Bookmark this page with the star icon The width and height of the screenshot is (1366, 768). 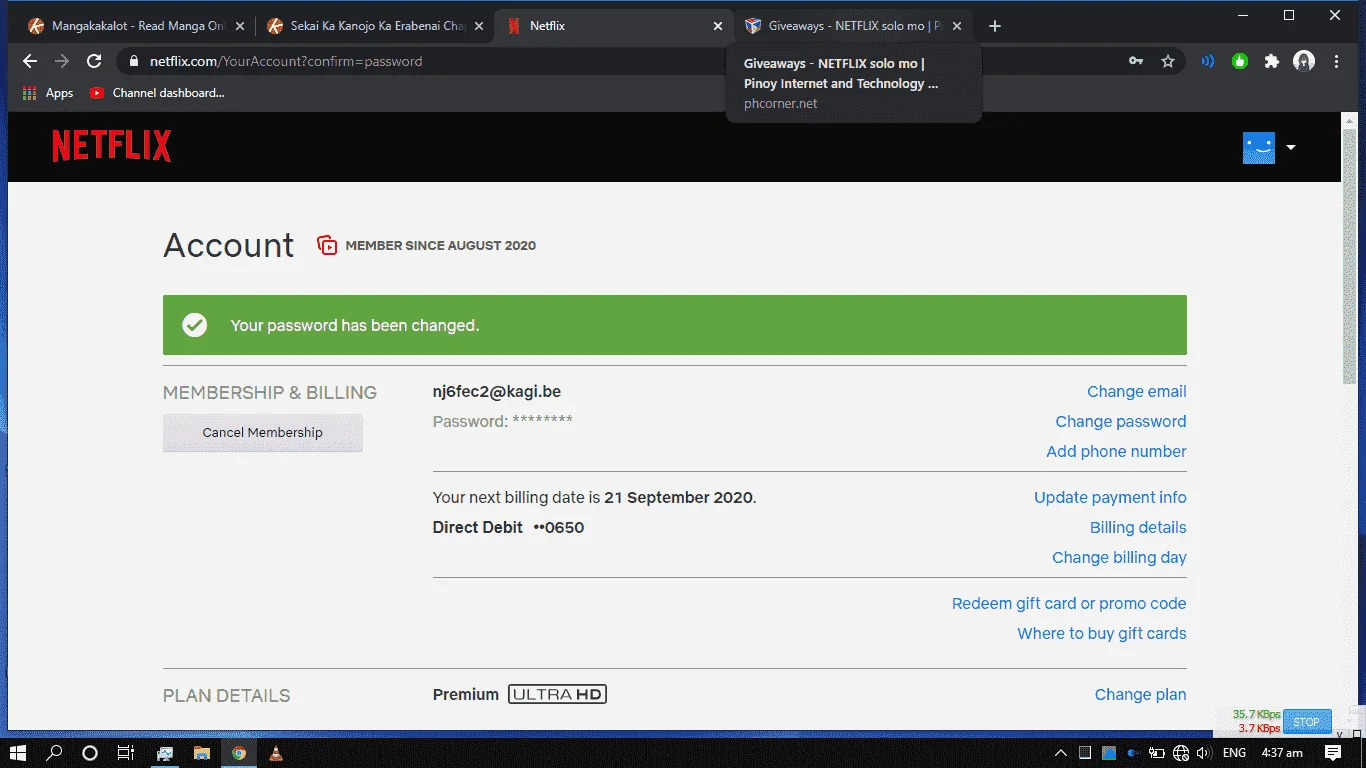1168,61
